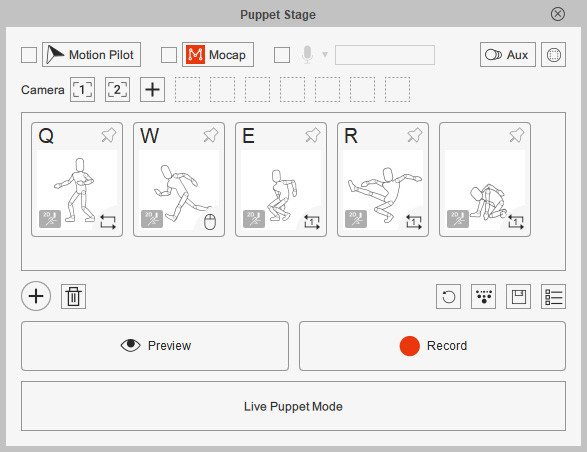Click the loop icon on Q card
The width and height of the screenshot is (587, 452).
click(x=108, y=222)
